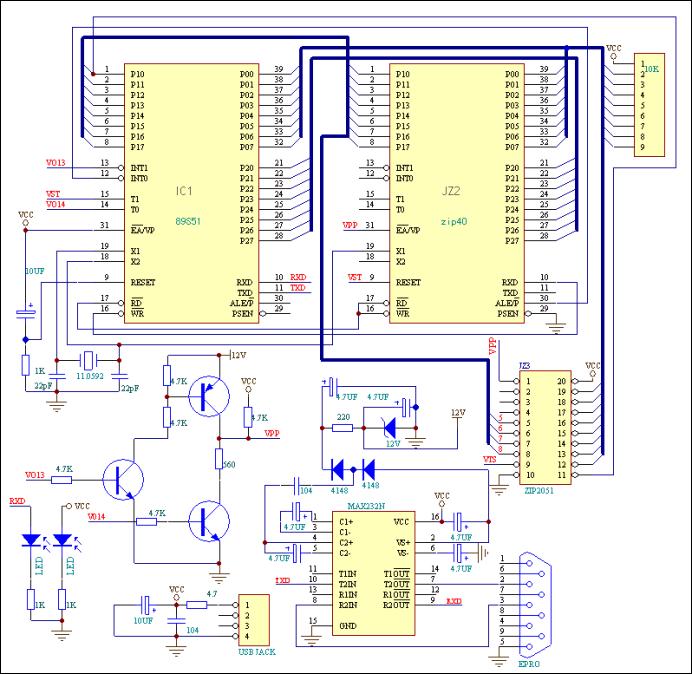Screen dimensions: 692x674
Task: Select the EPRO DB9 connector symbol
Action: click(x=535, y=606)
